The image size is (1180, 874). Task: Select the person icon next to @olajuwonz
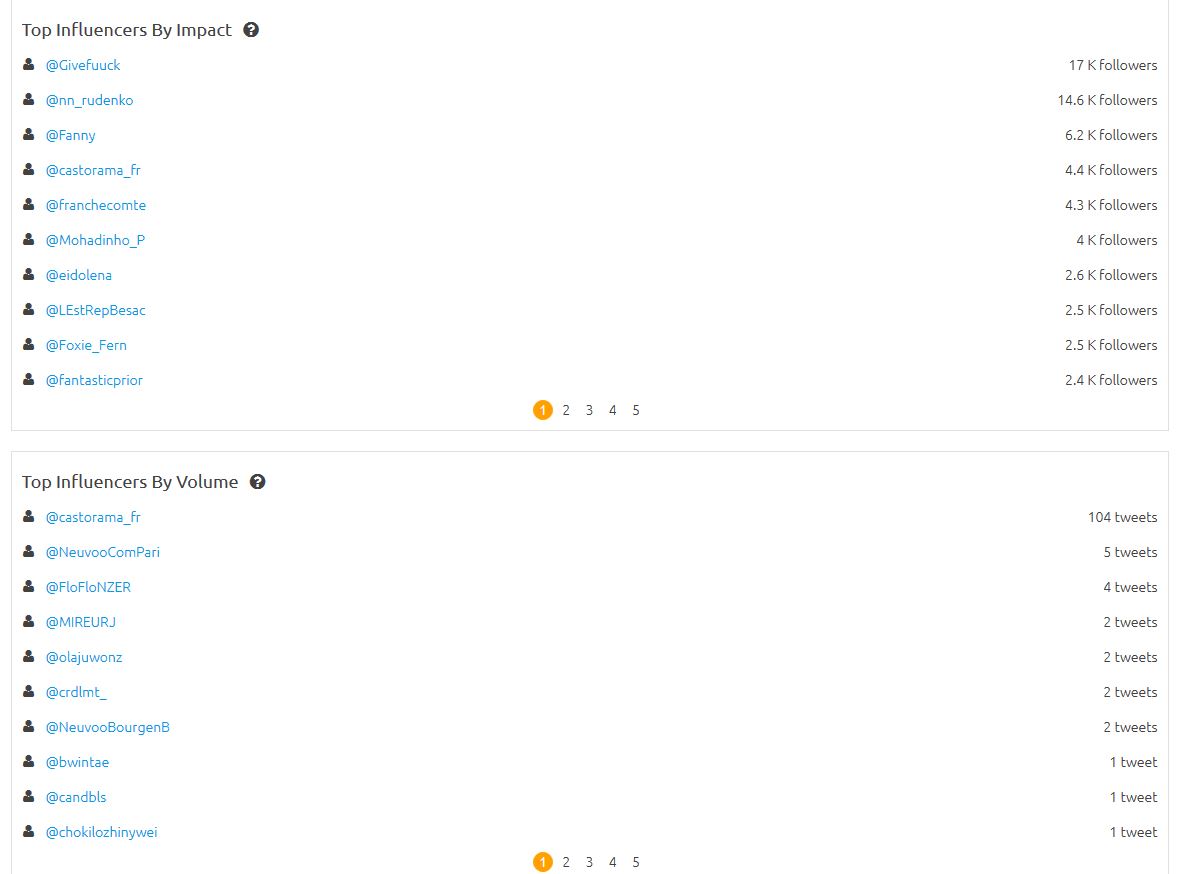point(29,656)
